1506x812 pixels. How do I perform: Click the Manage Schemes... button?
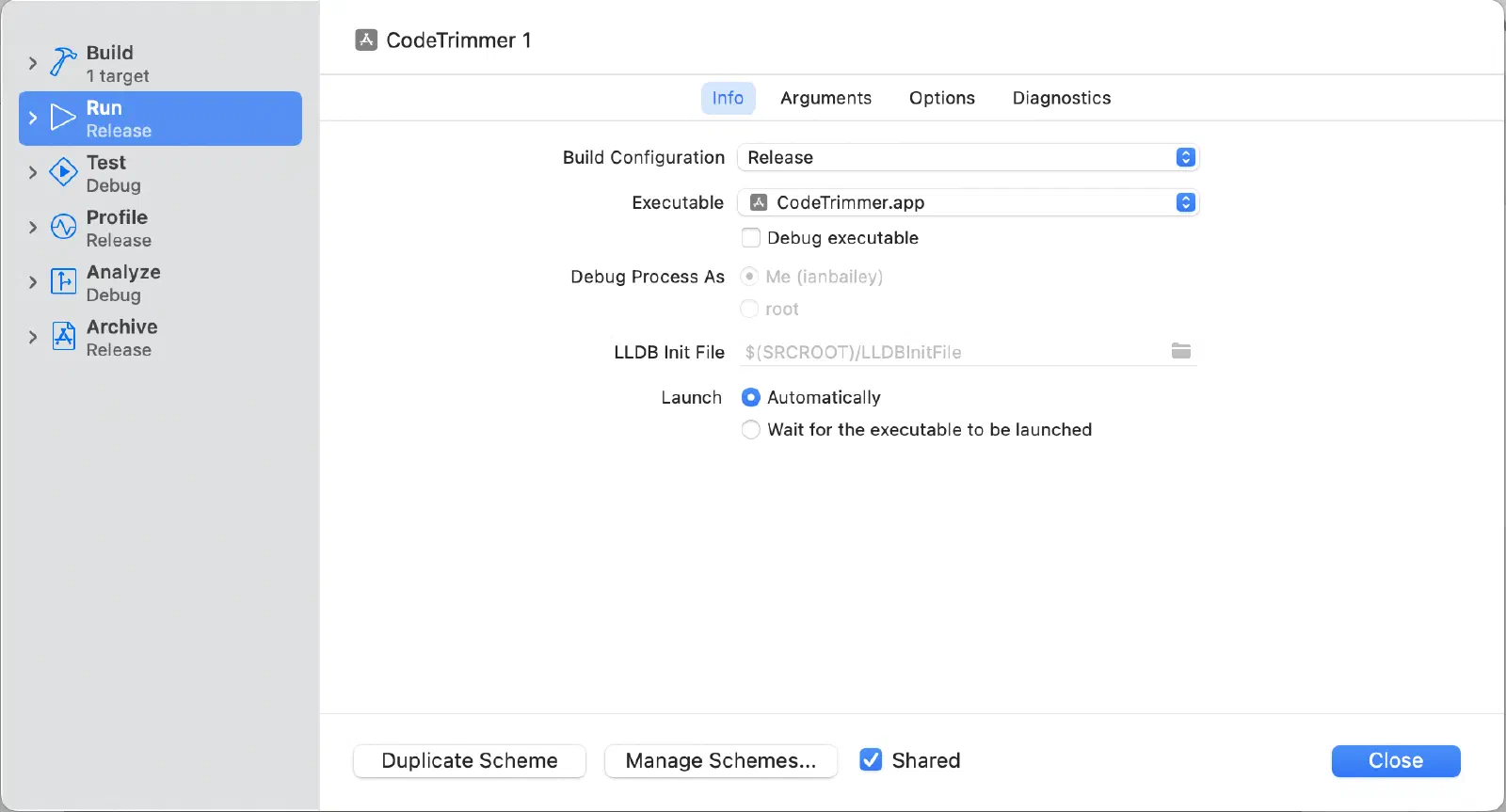[721, 760]
